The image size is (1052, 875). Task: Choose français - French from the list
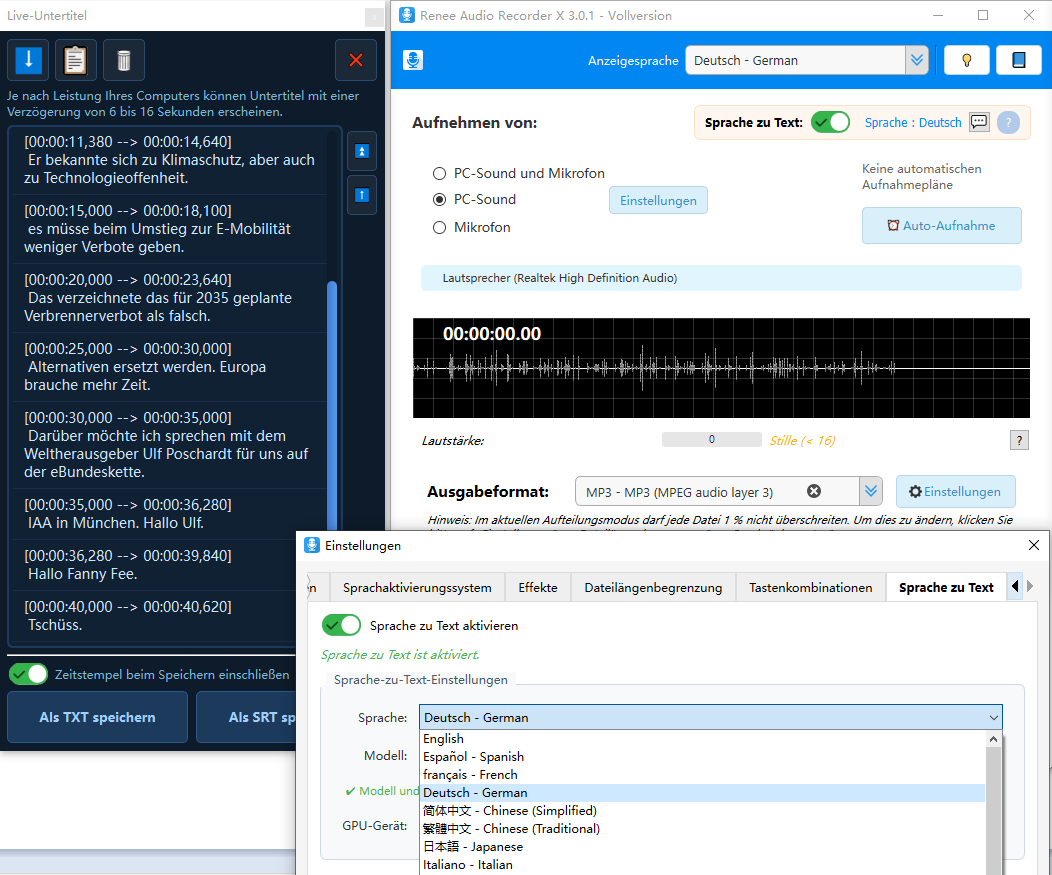point(702,774)
